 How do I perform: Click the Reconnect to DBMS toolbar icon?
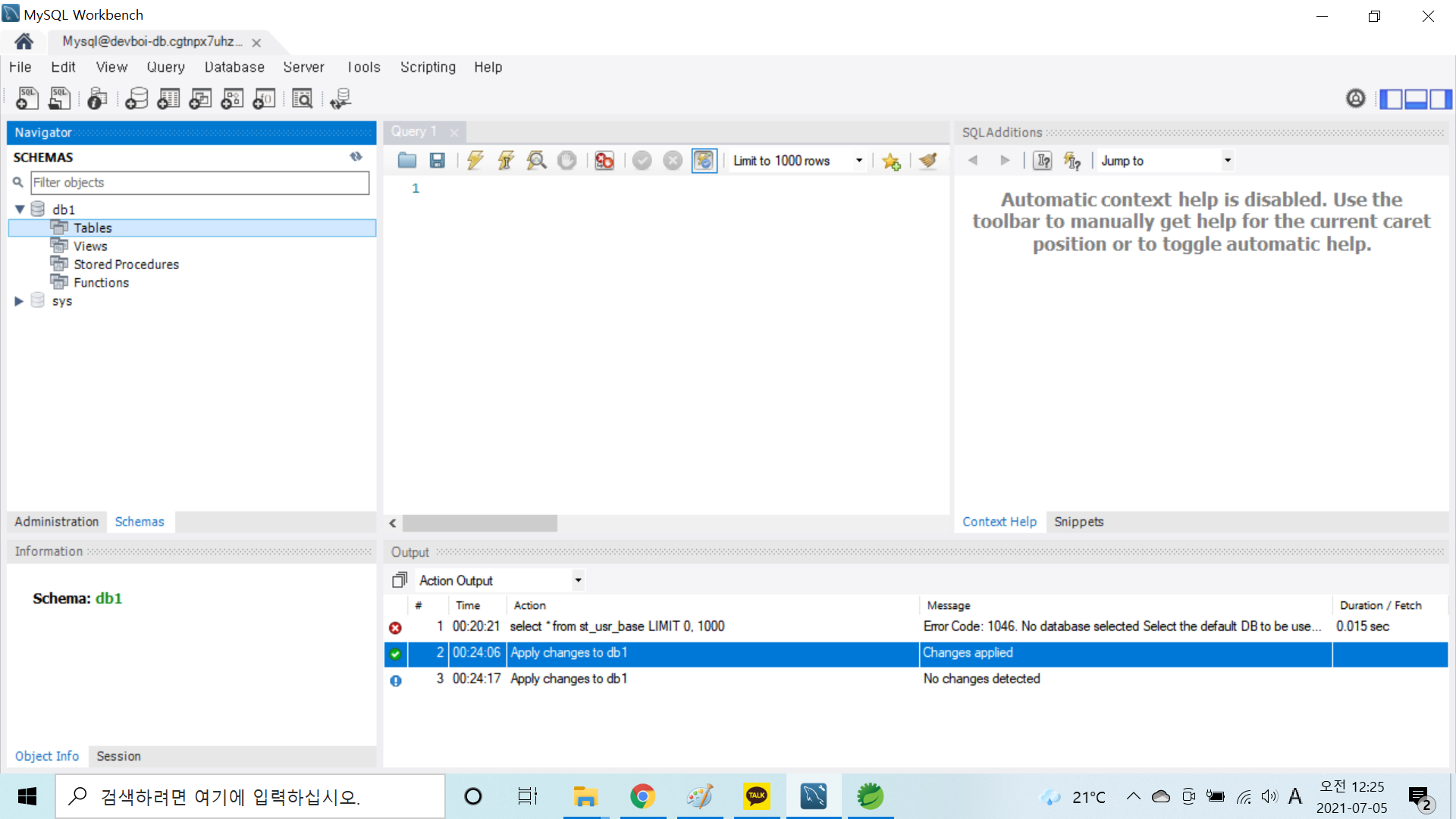pos(340,99)
